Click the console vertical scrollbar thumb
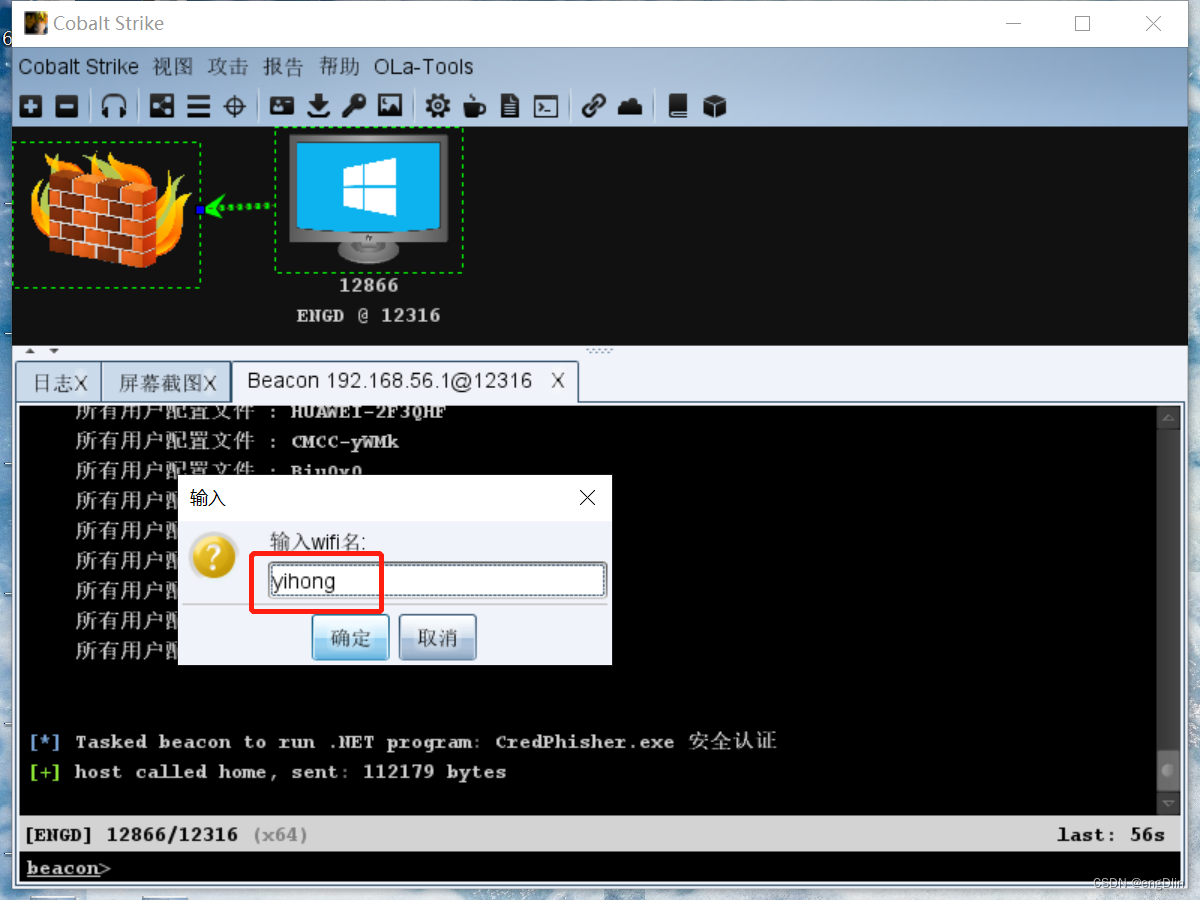 pos(1168,771)
